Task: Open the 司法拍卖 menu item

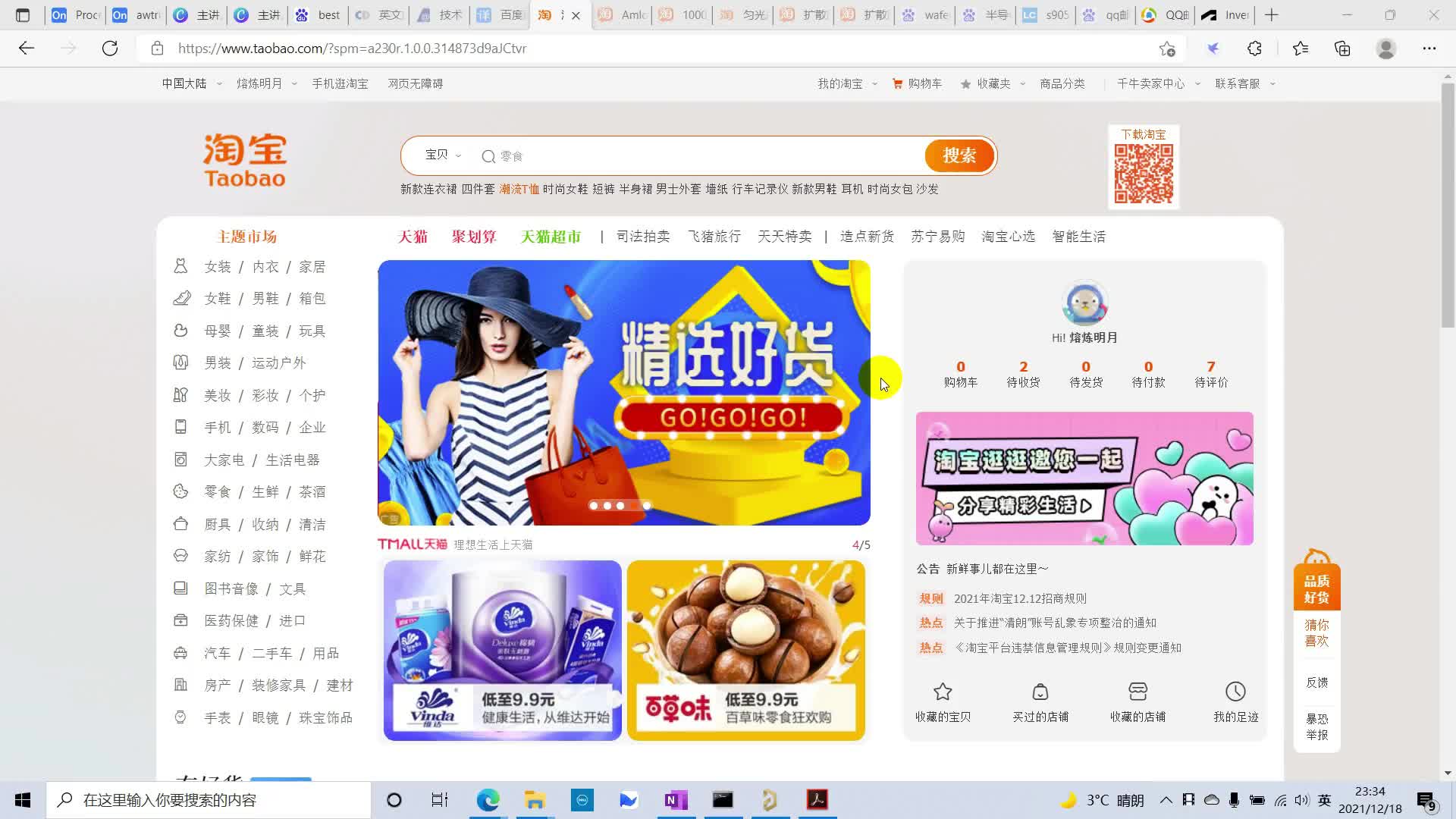Action: pos(643,237)
